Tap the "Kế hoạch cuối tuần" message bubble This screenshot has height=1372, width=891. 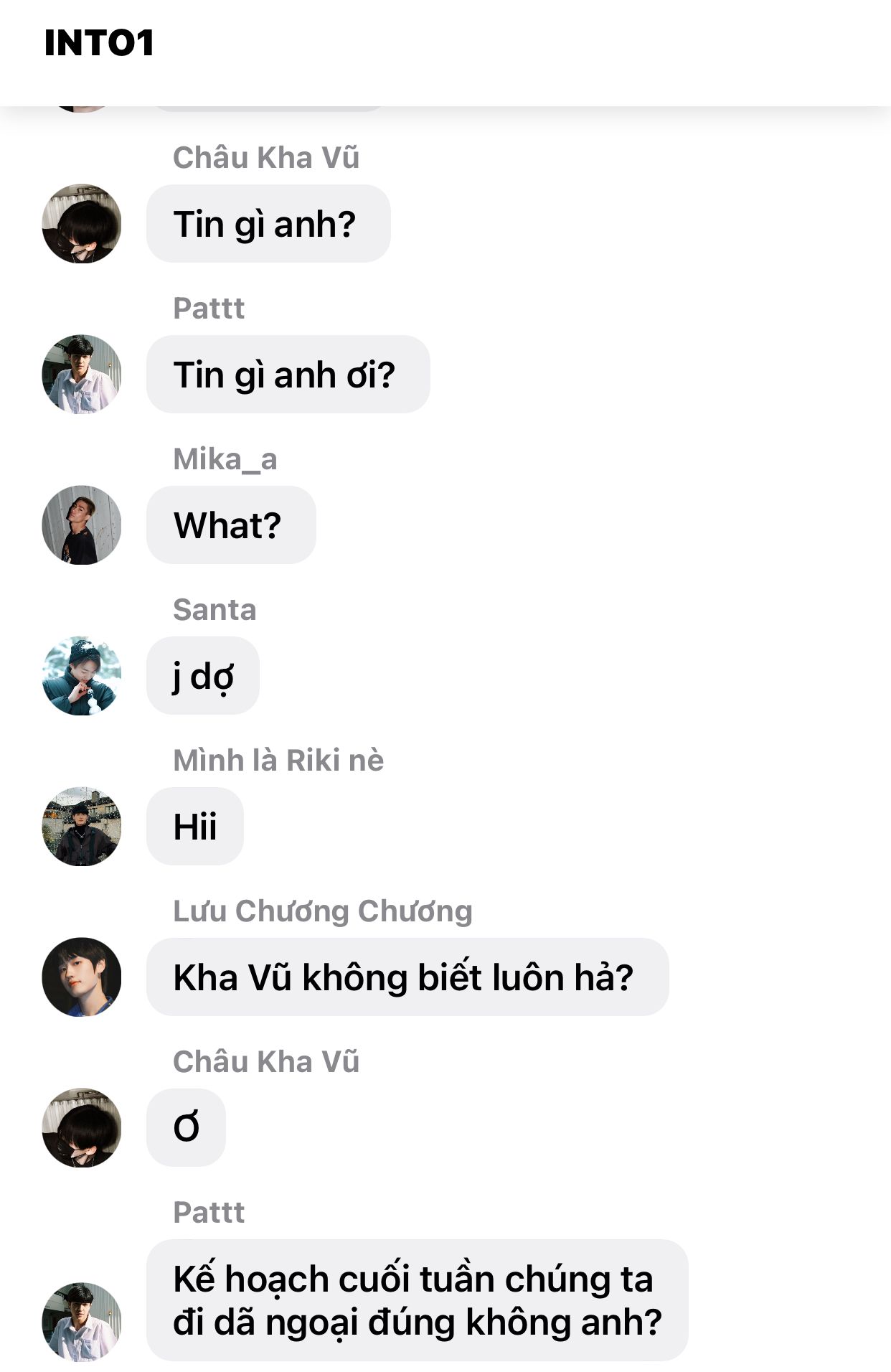click(418, 1300)
